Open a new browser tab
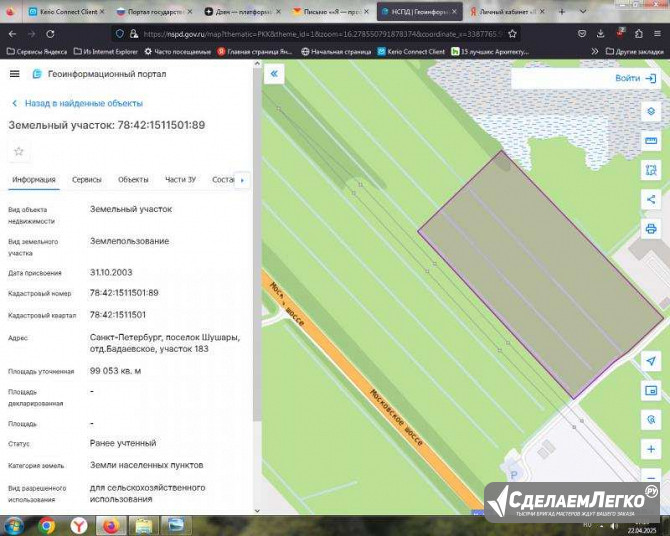Screen dimensions: 670x536 pyautogui.click(x=562, y=12)
